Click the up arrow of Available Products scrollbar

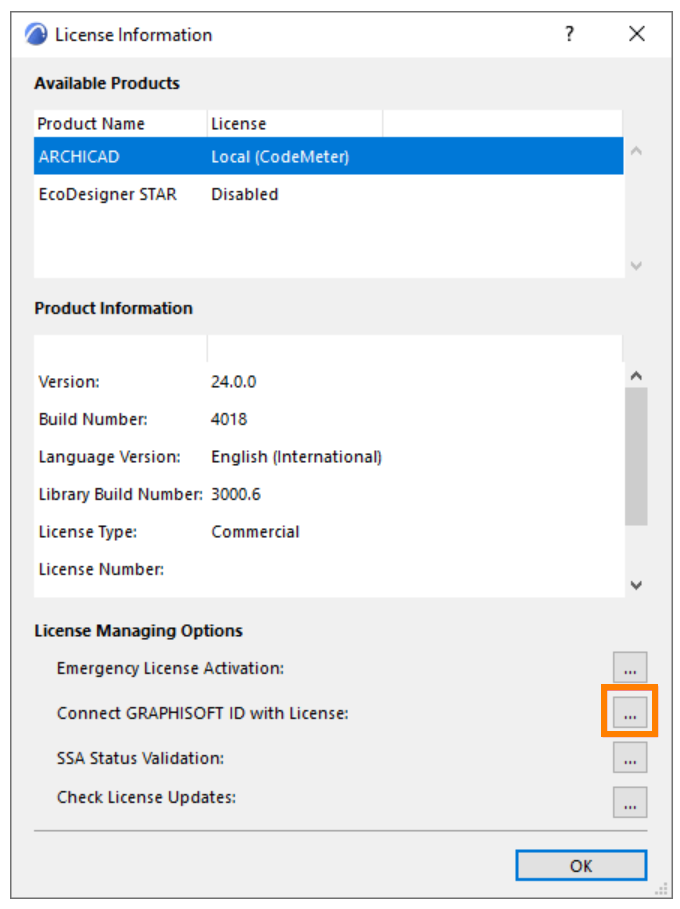coord(636,151)
